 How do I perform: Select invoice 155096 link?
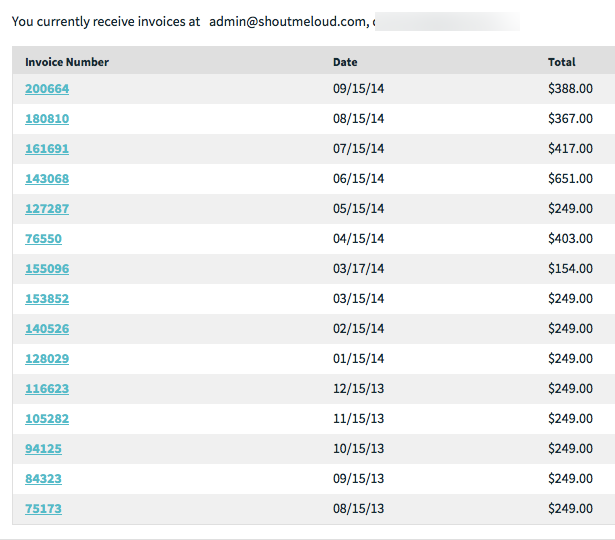pos(47,269)
